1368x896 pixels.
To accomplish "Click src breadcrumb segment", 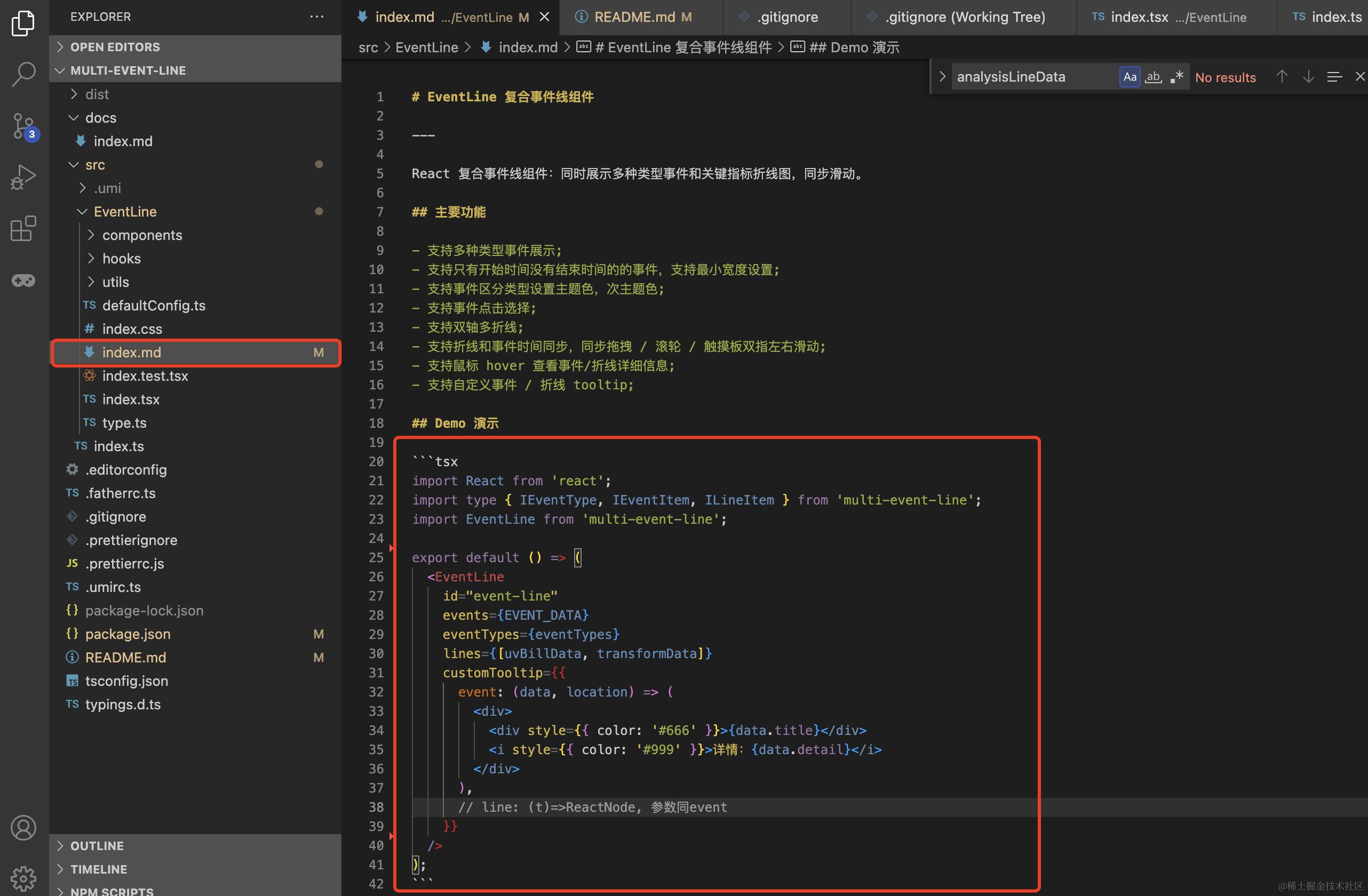I will coord(368,47).
